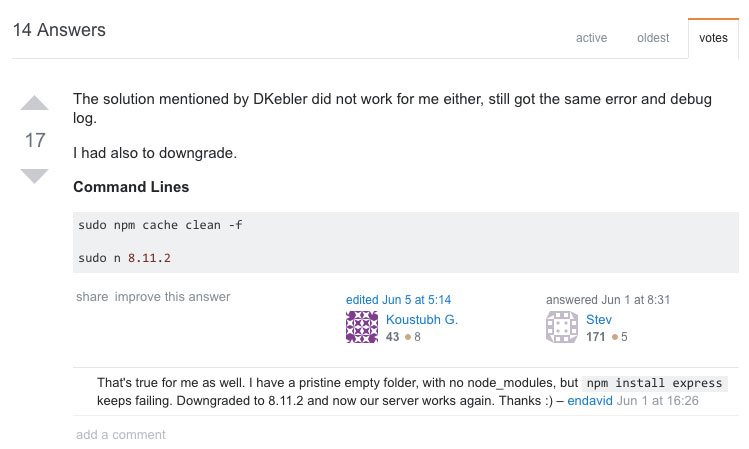
Task: Visit Stev's profile name link
Action: click(x=599, y=320)
